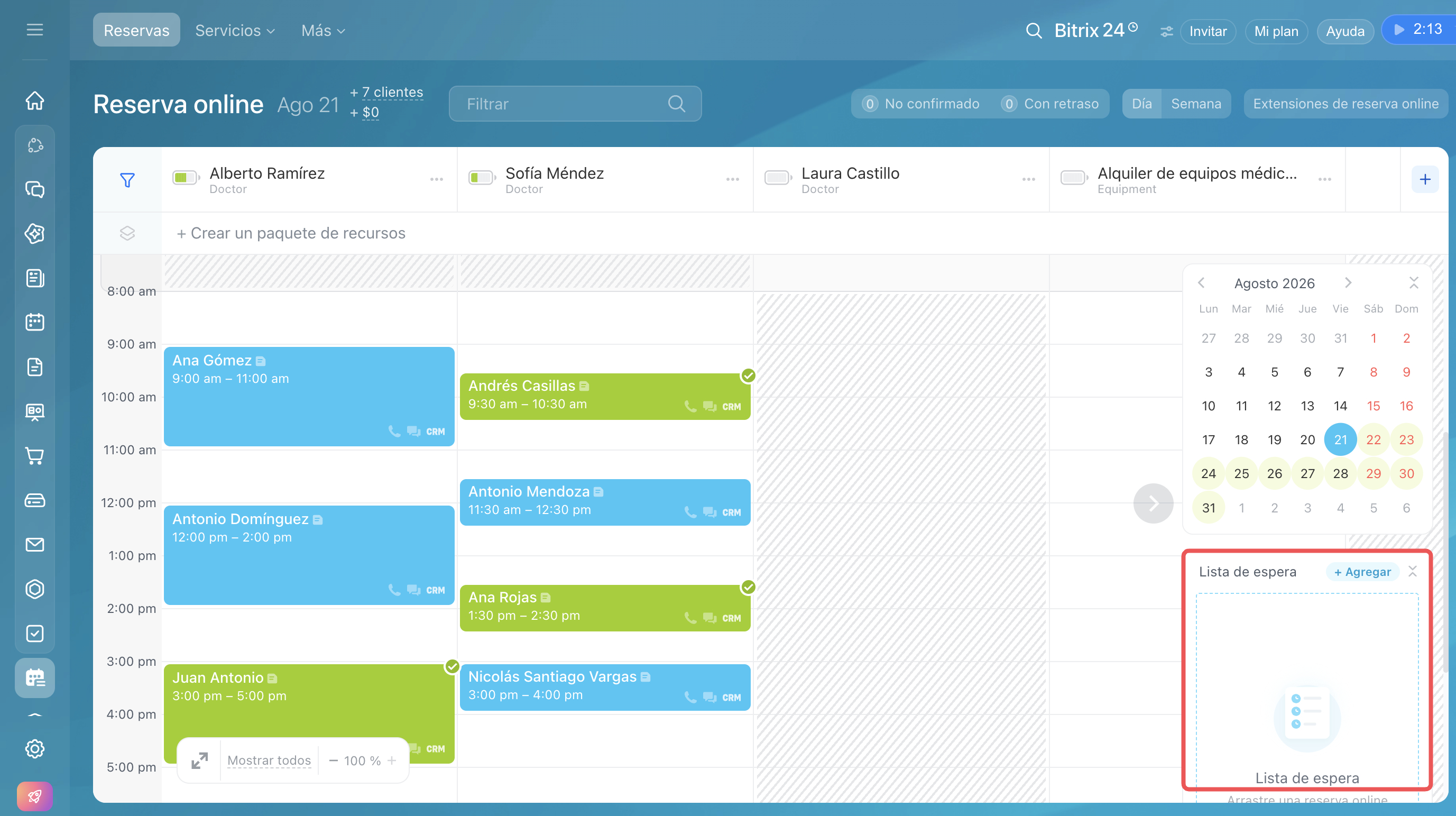Open the Ana Gómez booking phone icon
This screenshot has height=816, width=1456.
(394, 432)
